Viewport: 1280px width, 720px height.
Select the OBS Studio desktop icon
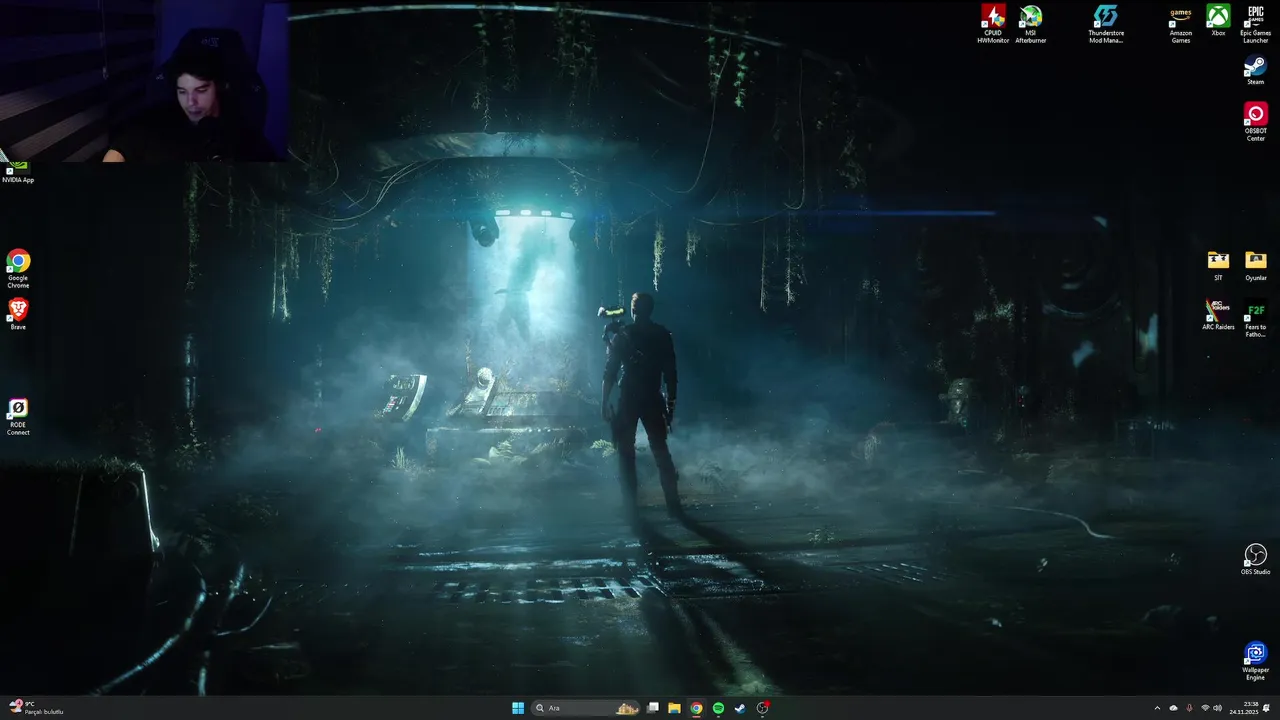point(1255,560)
